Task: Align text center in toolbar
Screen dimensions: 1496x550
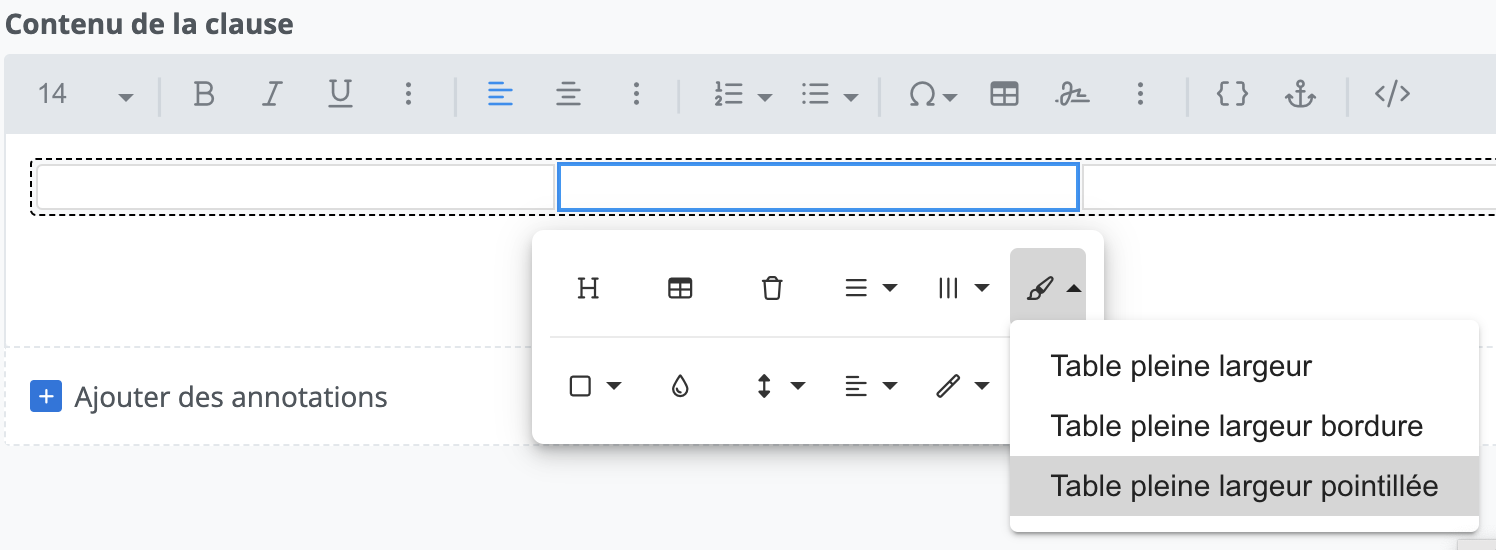Action: [x=568, y=95]
